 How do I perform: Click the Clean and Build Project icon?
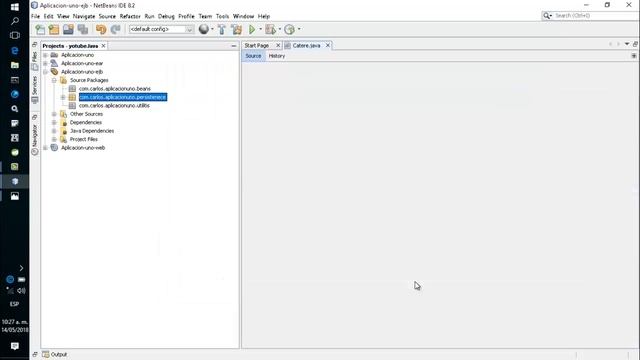click(236, 29)
